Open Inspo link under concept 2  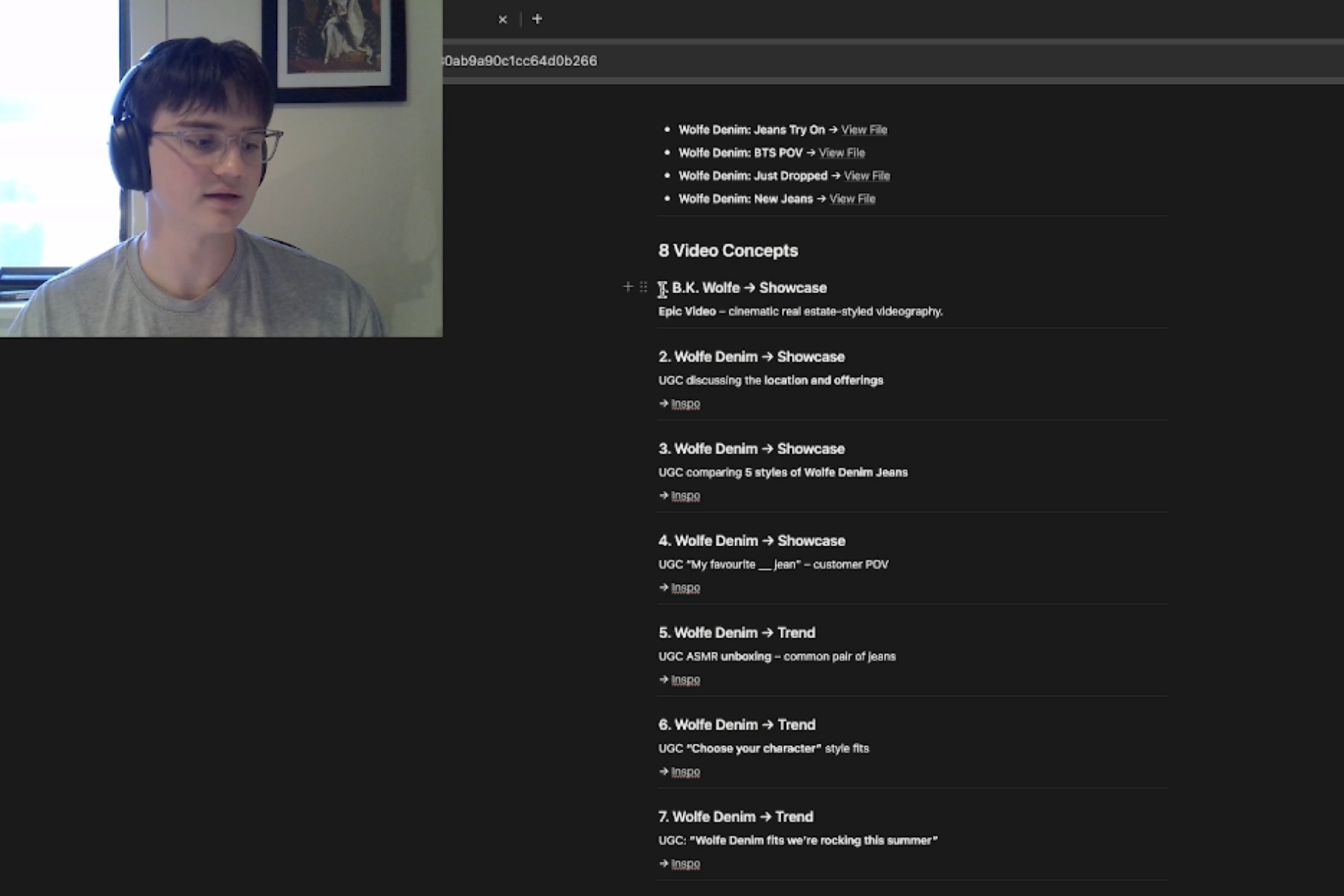pos(685,404)
